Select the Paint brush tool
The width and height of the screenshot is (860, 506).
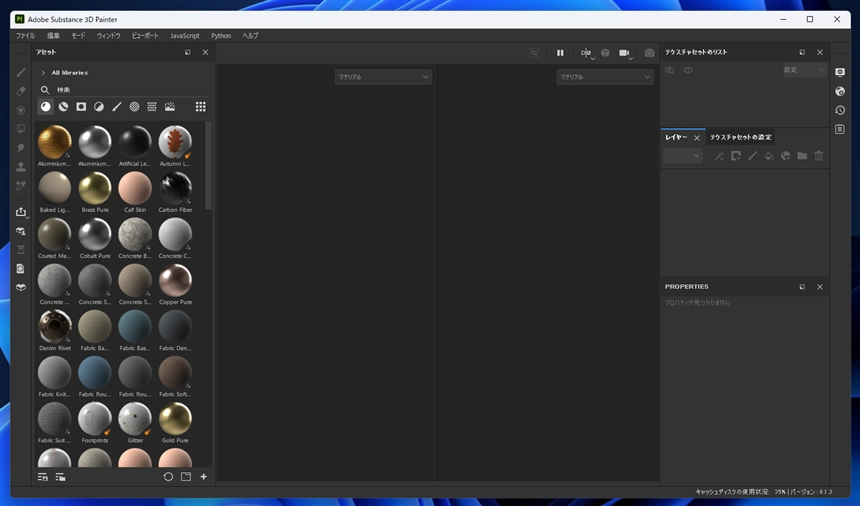coord(21,72)
